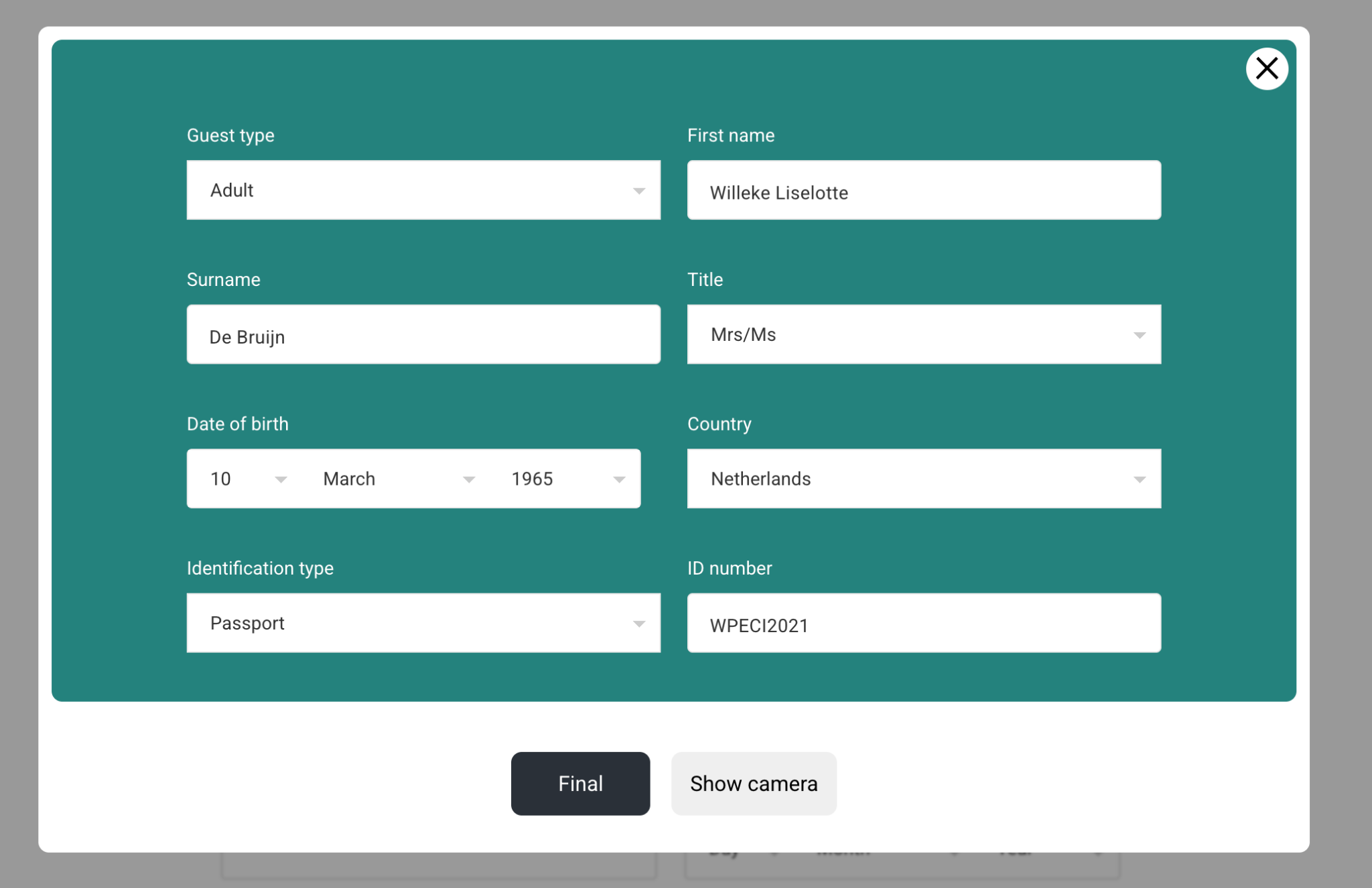Click the Show camera button

click(753, 784)
